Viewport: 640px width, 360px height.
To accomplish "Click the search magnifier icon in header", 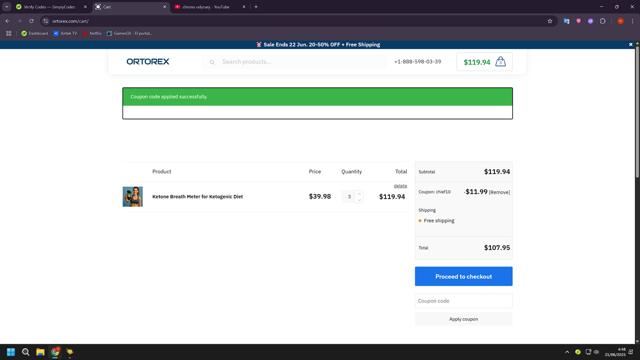I will point(212,62).
